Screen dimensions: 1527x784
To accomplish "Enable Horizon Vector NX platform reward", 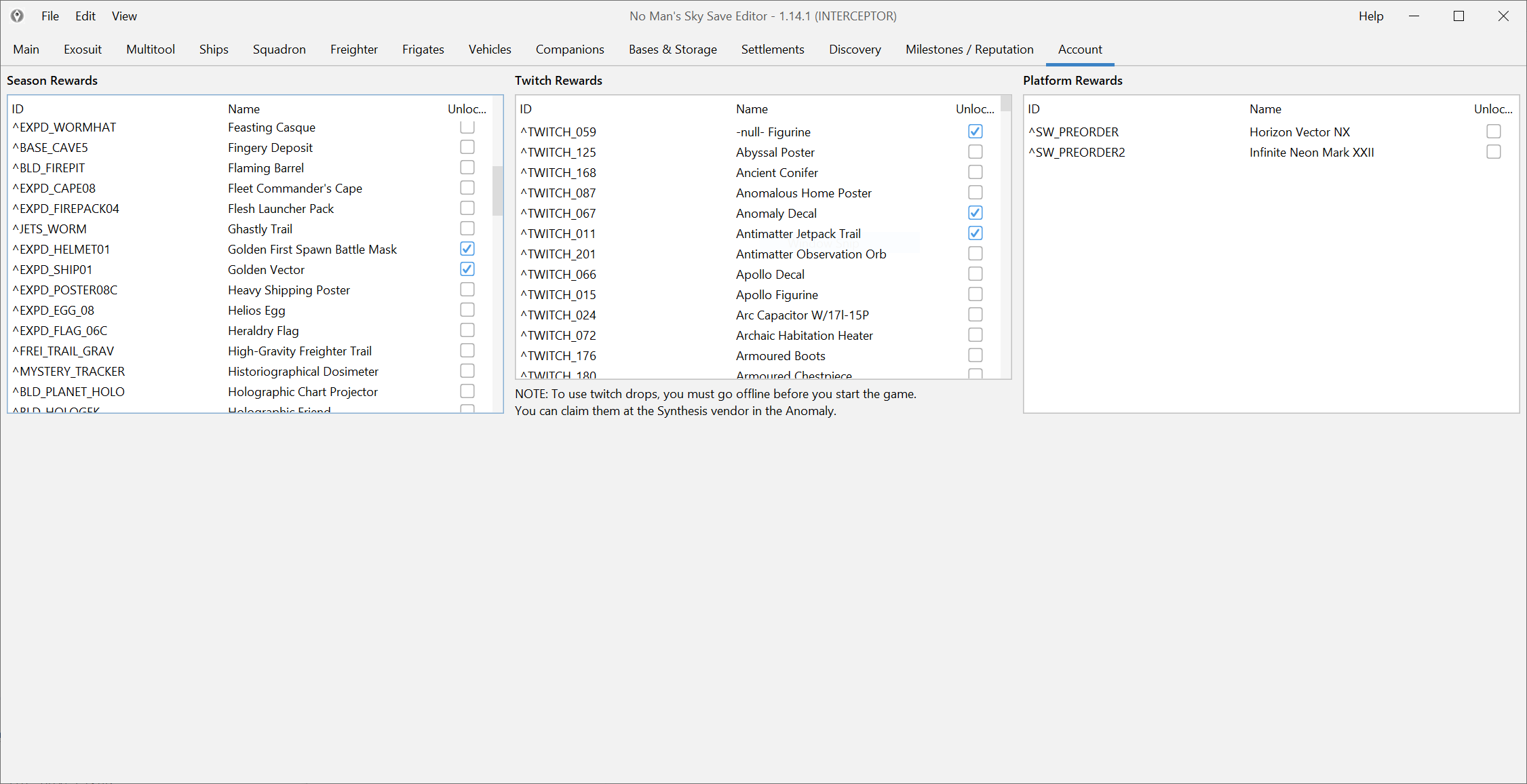I will tap(1493, 132).
